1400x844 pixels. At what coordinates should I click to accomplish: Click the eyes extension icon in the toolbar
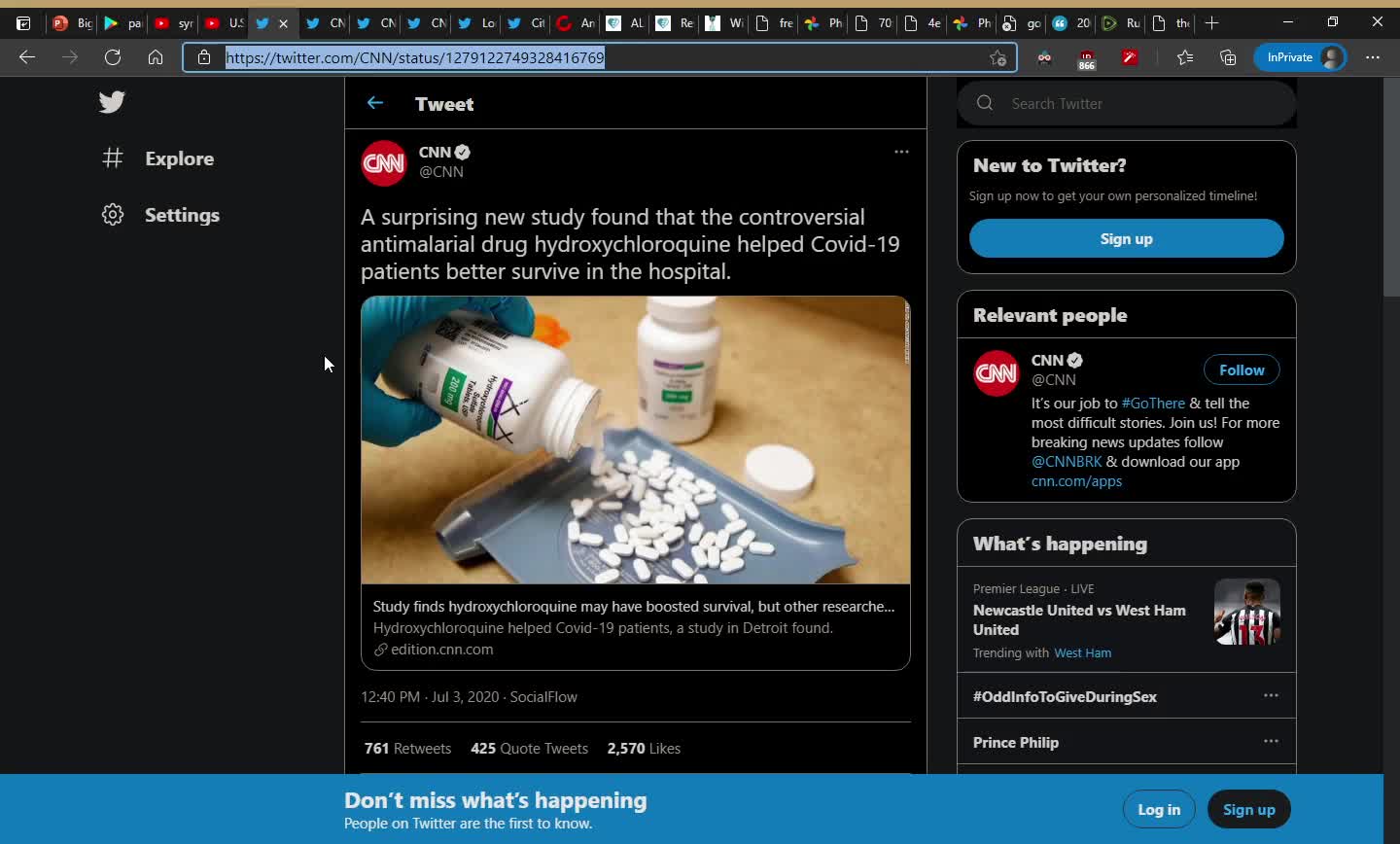coord(1044,57)
